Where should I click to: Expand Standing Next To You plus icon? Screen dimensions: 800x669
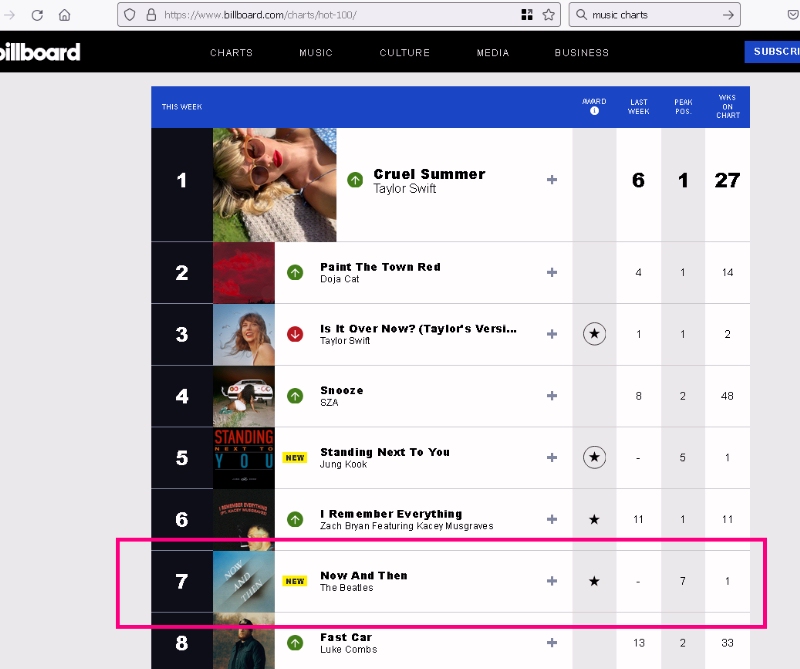point(552,457)
